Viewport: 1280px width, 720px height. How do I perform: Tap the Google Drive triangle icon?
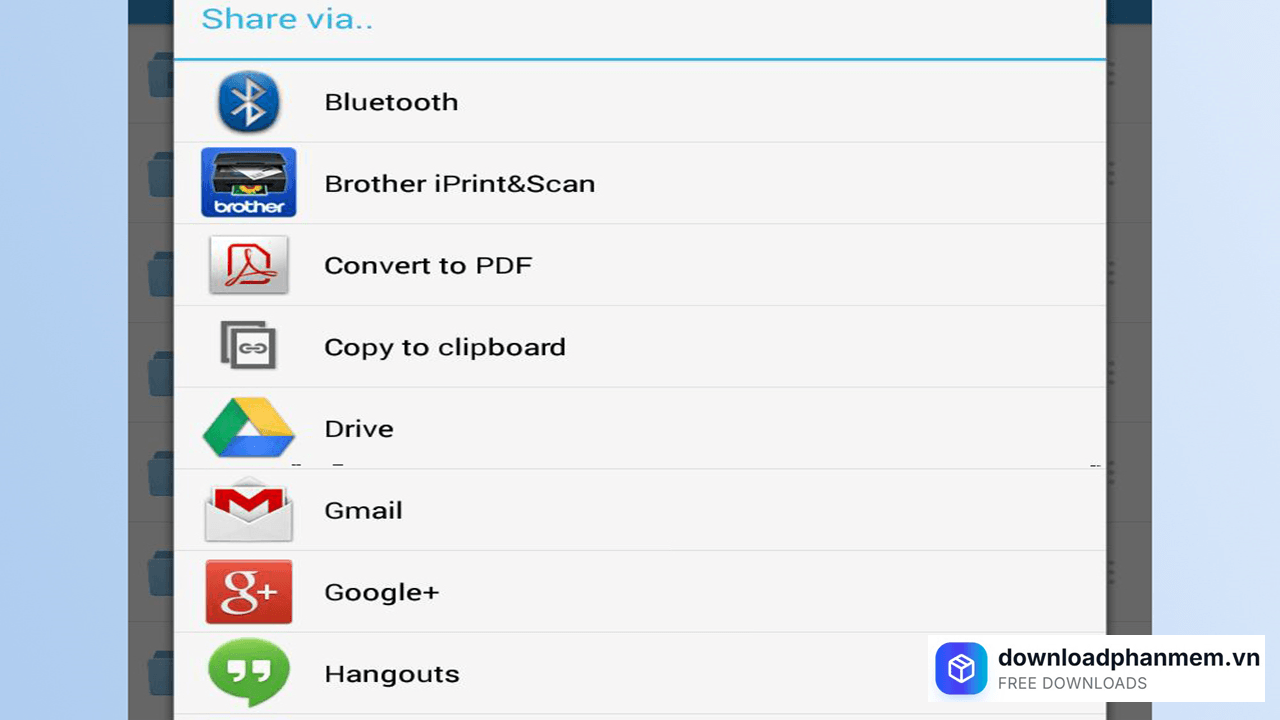click(x=249, y=428)
